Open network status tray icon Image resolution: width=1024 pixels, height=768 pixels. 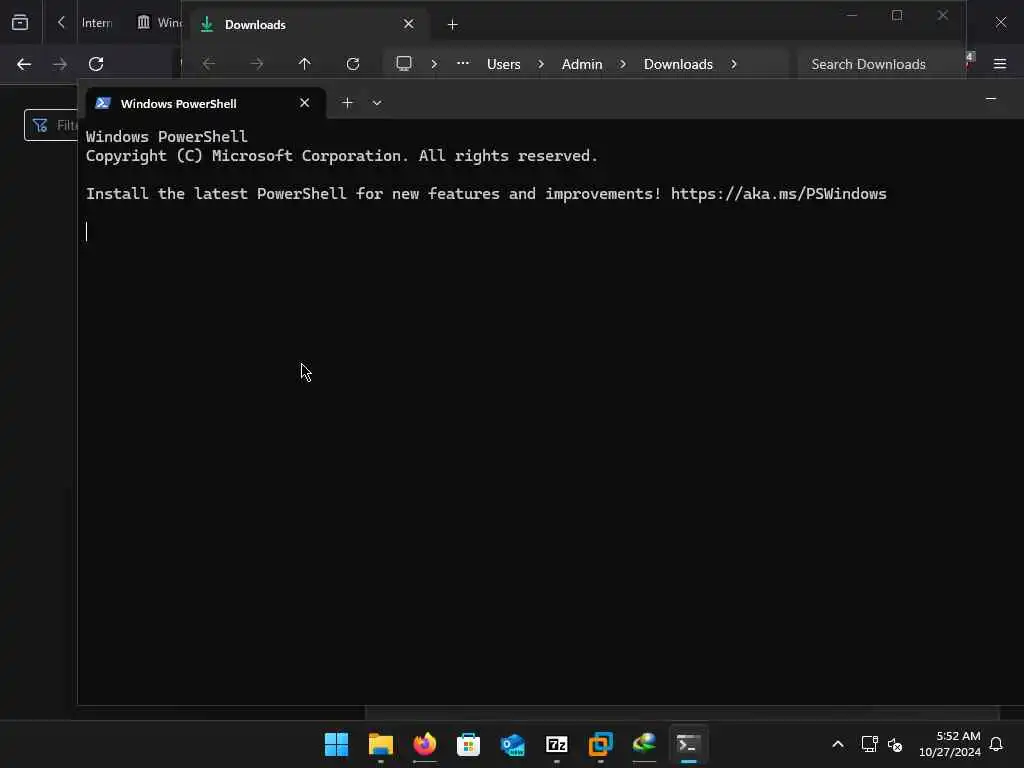click(x=869, y=744)
